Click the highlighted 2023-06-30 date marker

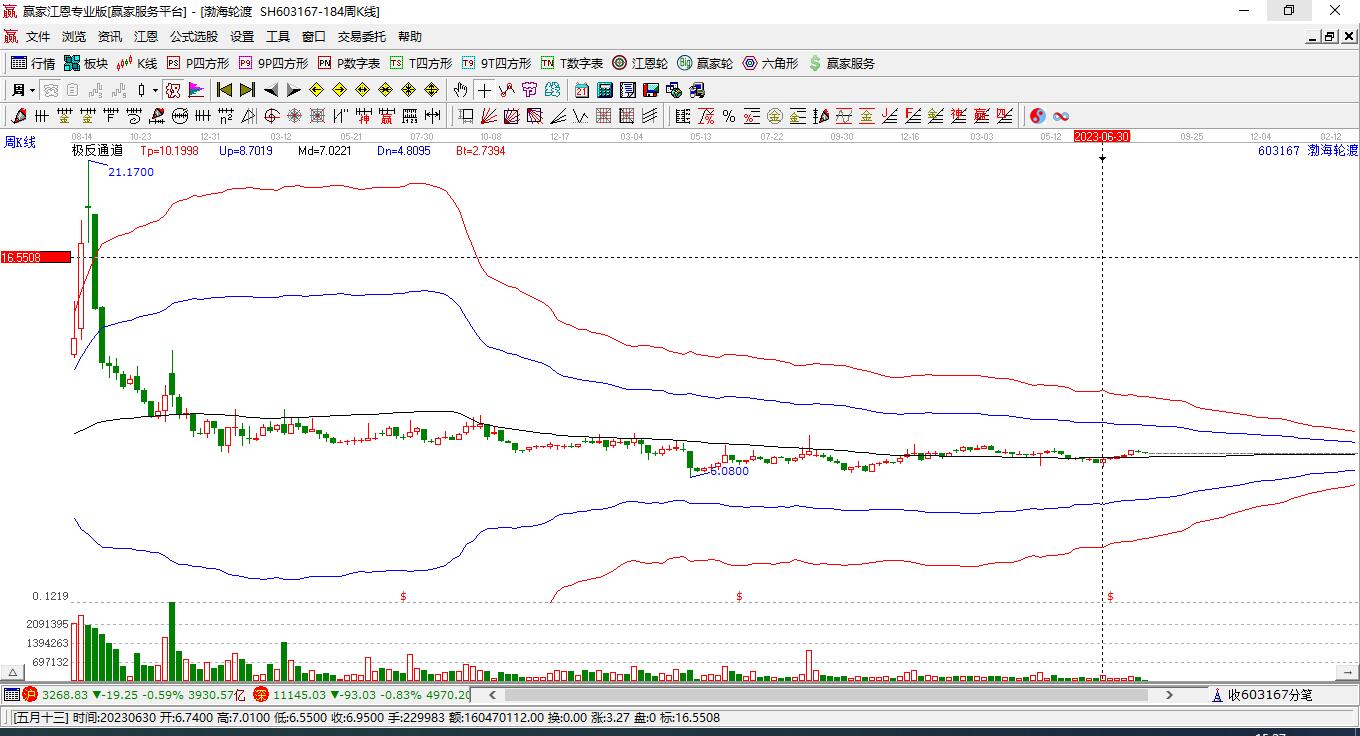pos(1101,136)
